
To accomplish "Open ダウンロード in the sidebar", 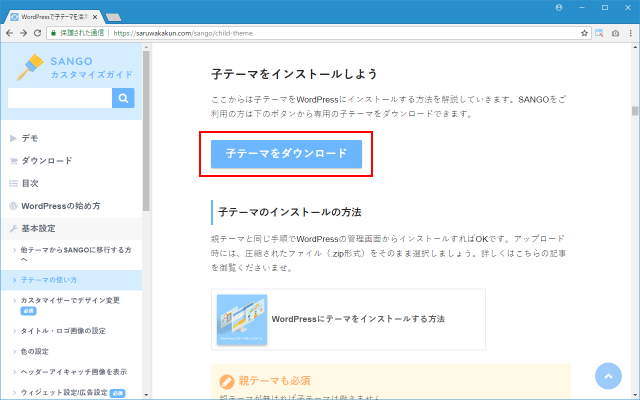I will (x=47, y=161).
